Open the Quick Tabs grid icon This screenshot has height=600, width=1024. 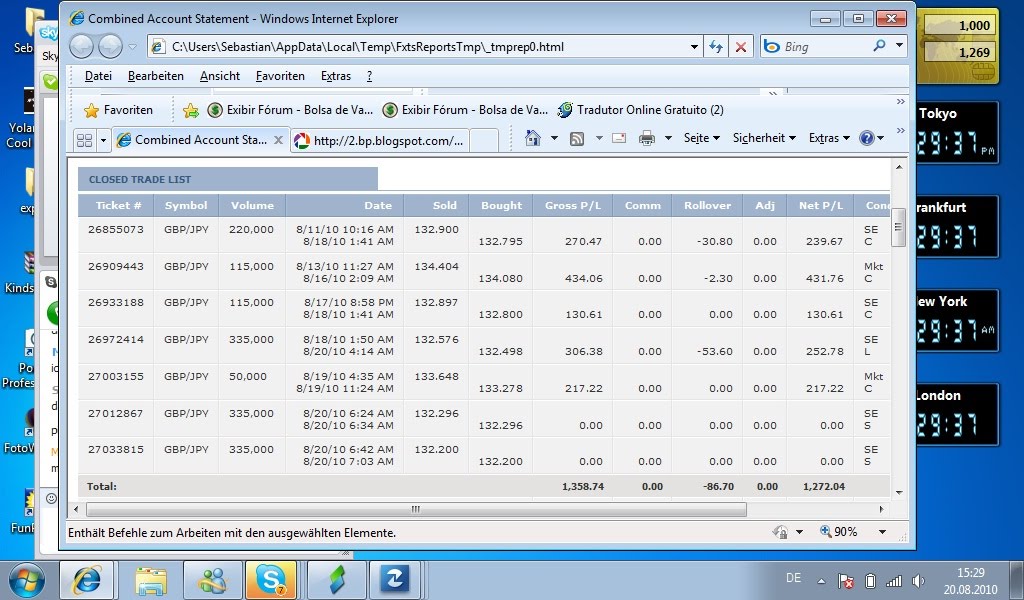84,140
